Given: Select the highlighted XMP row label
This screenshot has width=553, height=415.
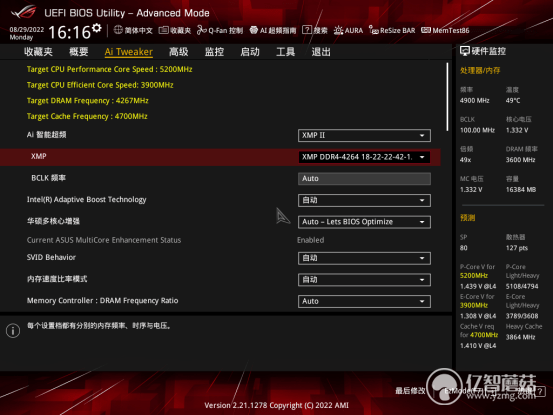Looking at the screenshot, I should 38,156.
